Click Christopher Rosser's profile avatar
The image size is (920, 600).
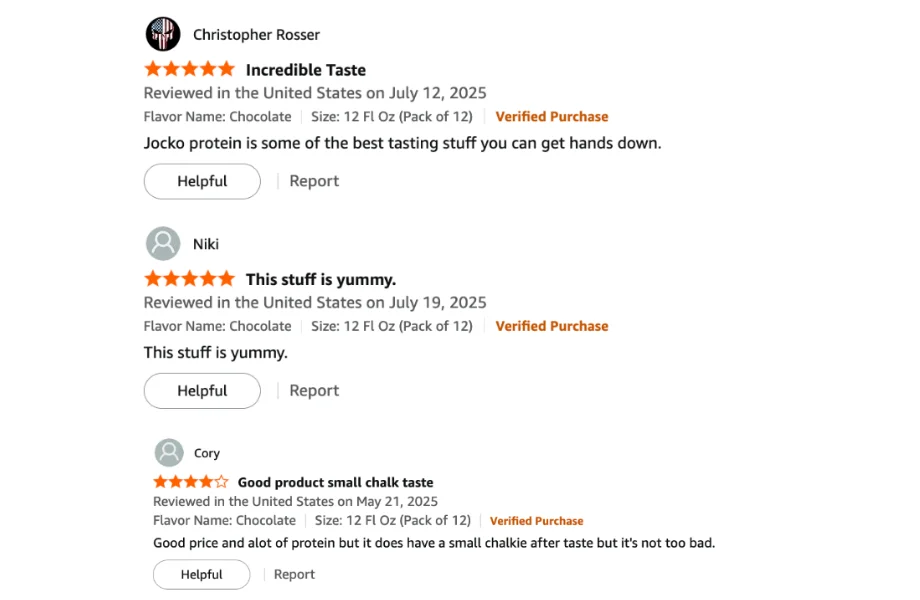point(163,33)
